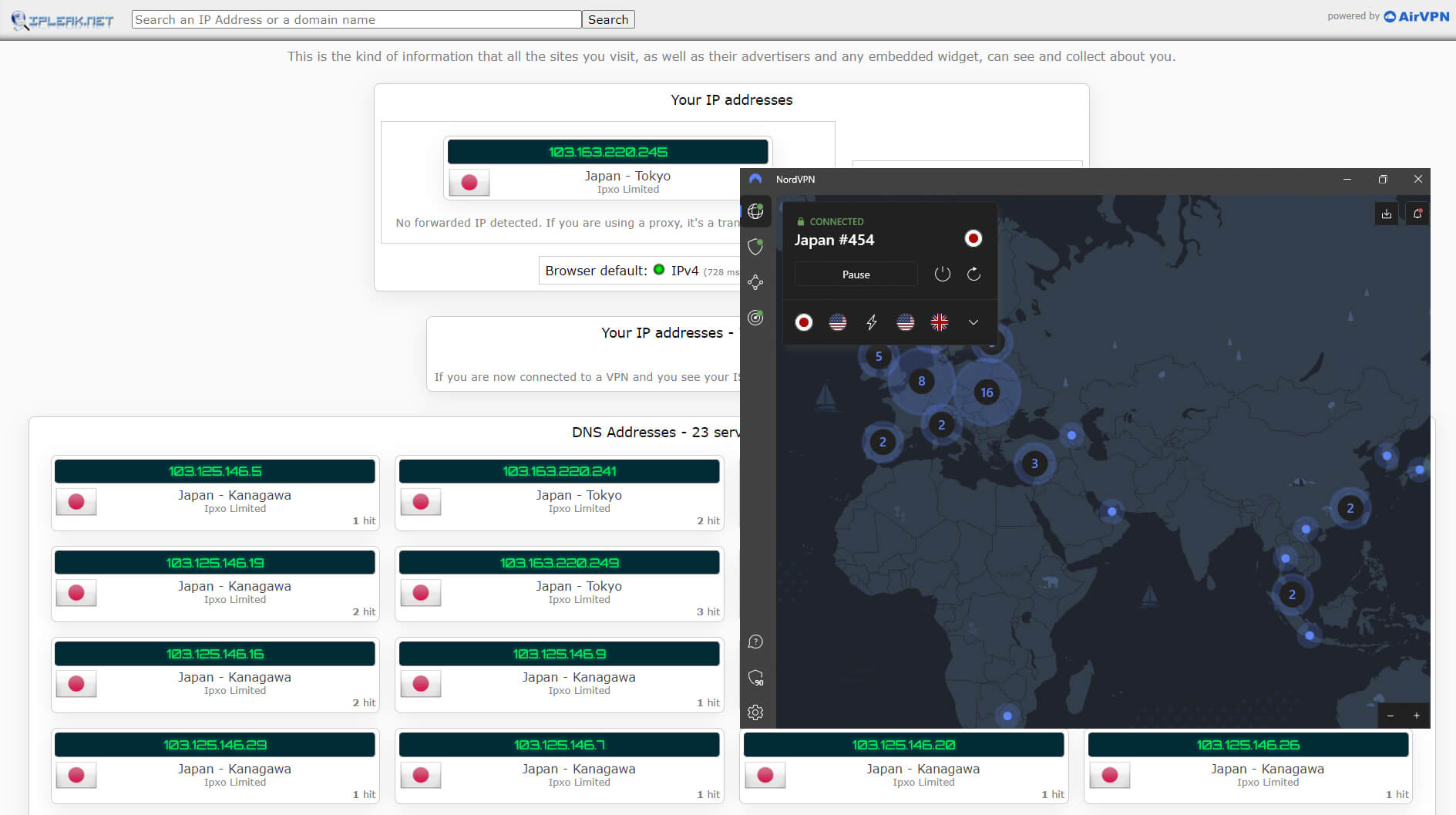Click DNS address 103.125.146.9

560,654
